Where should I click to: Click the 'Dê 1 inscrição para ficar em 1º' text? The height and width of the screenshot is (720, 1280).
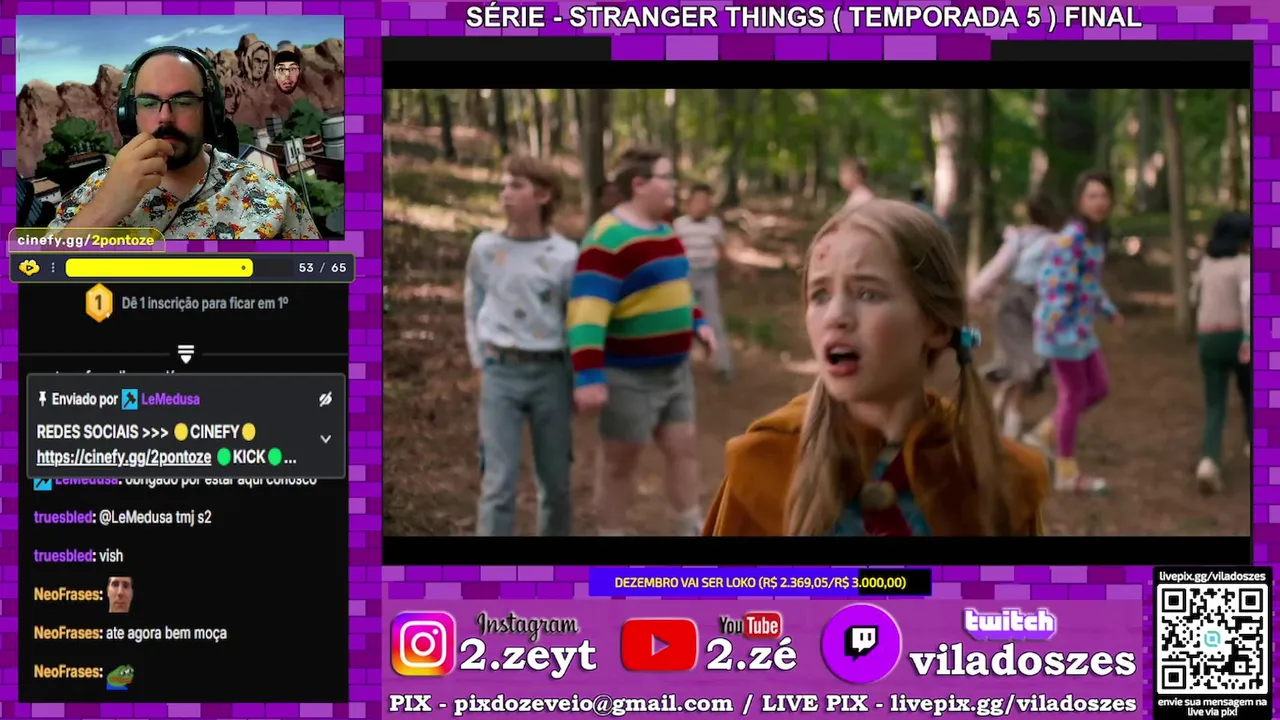205,302
